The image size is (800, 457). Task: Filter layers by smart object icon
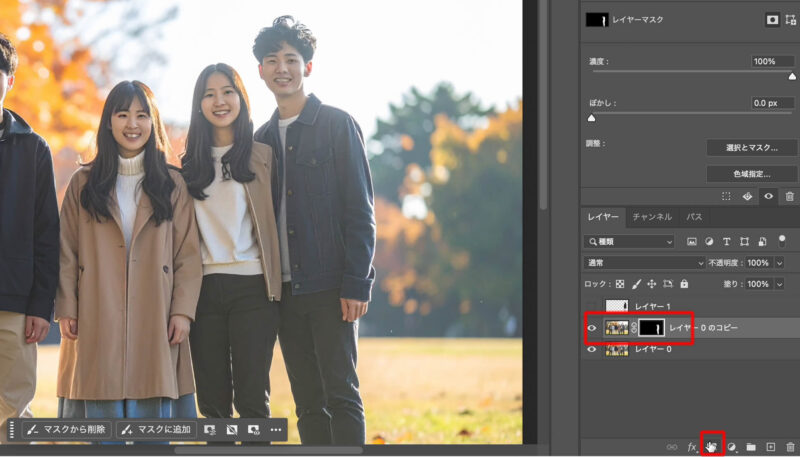(762, 242)
